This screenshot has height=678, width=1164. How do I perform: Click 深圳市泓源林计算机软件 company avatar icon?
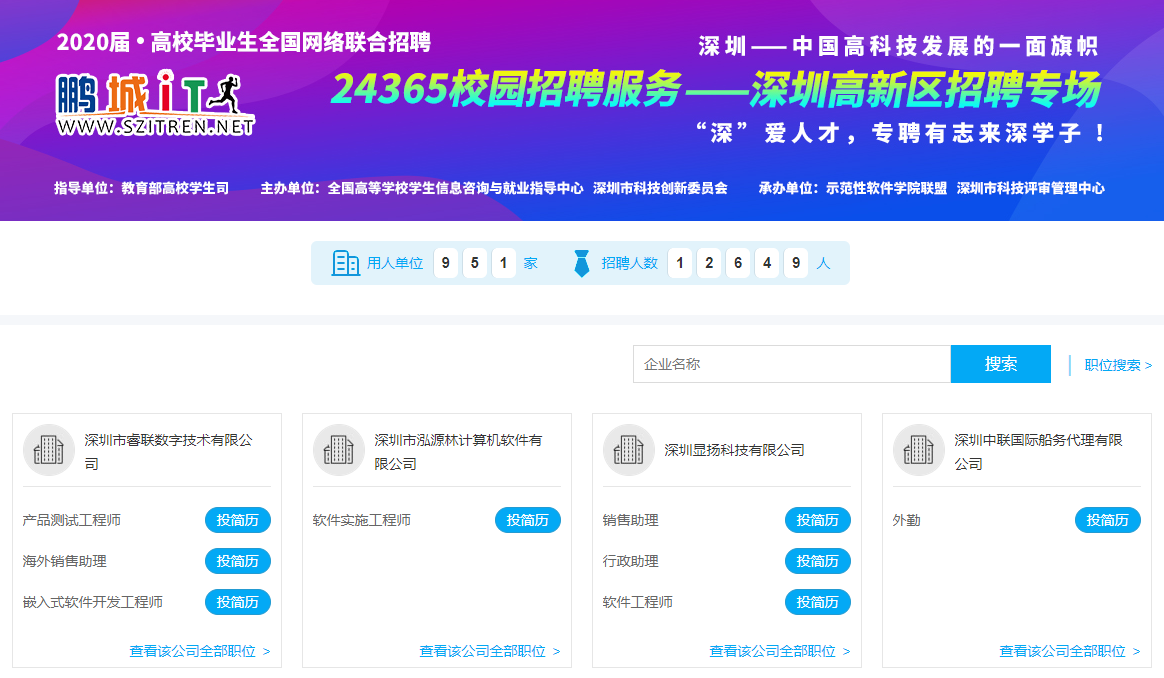coord(339,450)
